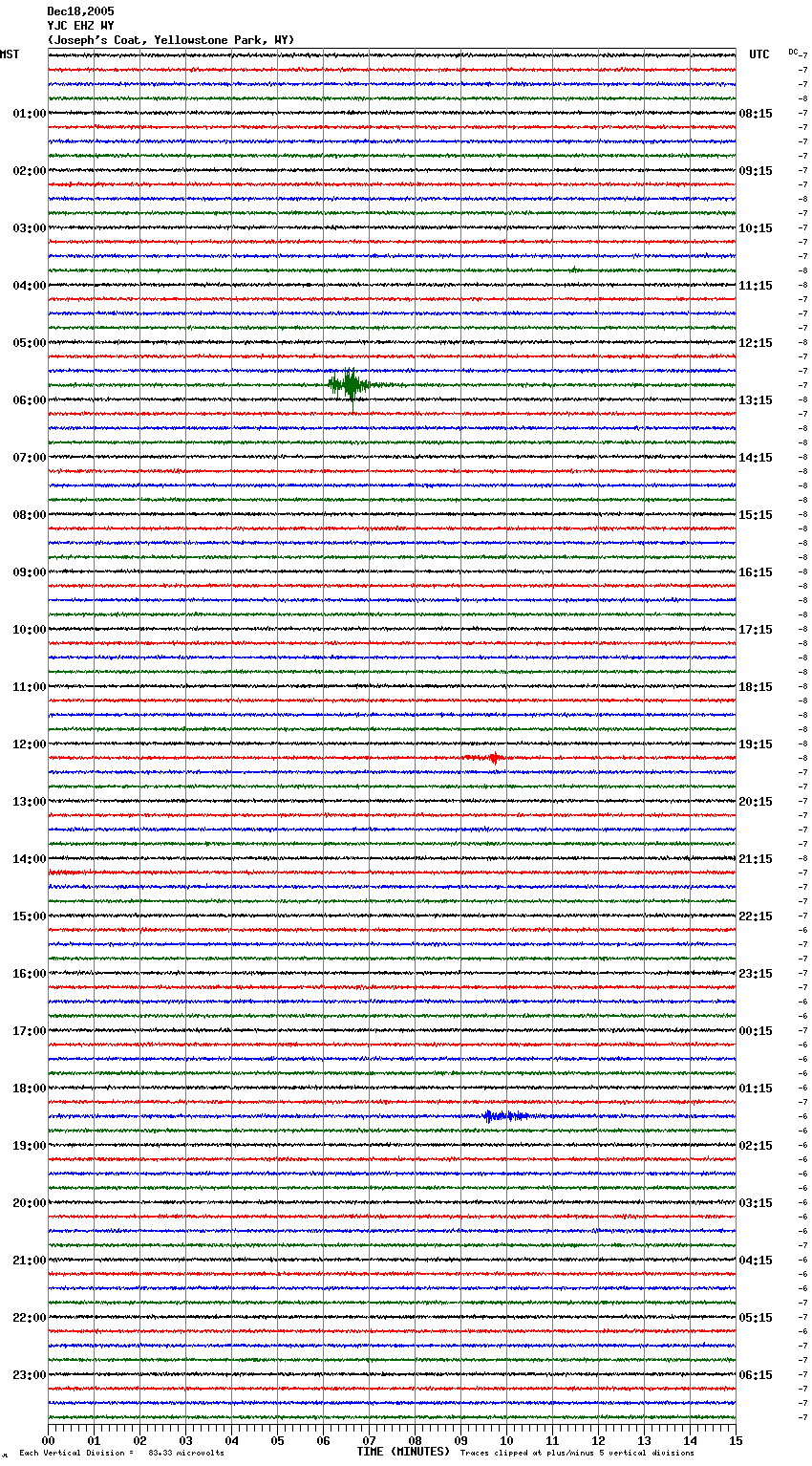Image resolution: width=812 pixels, height=1466 pixels.
Task: Click the 00:15 UTC time label
Action: (756, 1031)
